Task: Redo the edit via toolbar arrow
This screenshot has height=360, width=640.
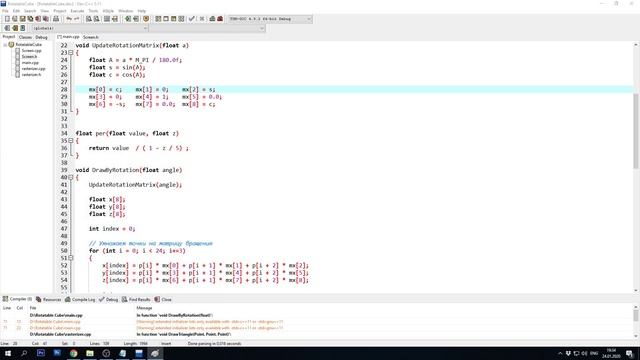Action: 76,19
